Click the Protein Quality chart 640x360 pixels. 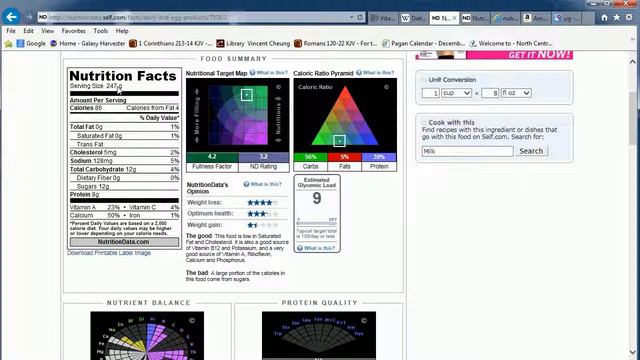point(319,336)
